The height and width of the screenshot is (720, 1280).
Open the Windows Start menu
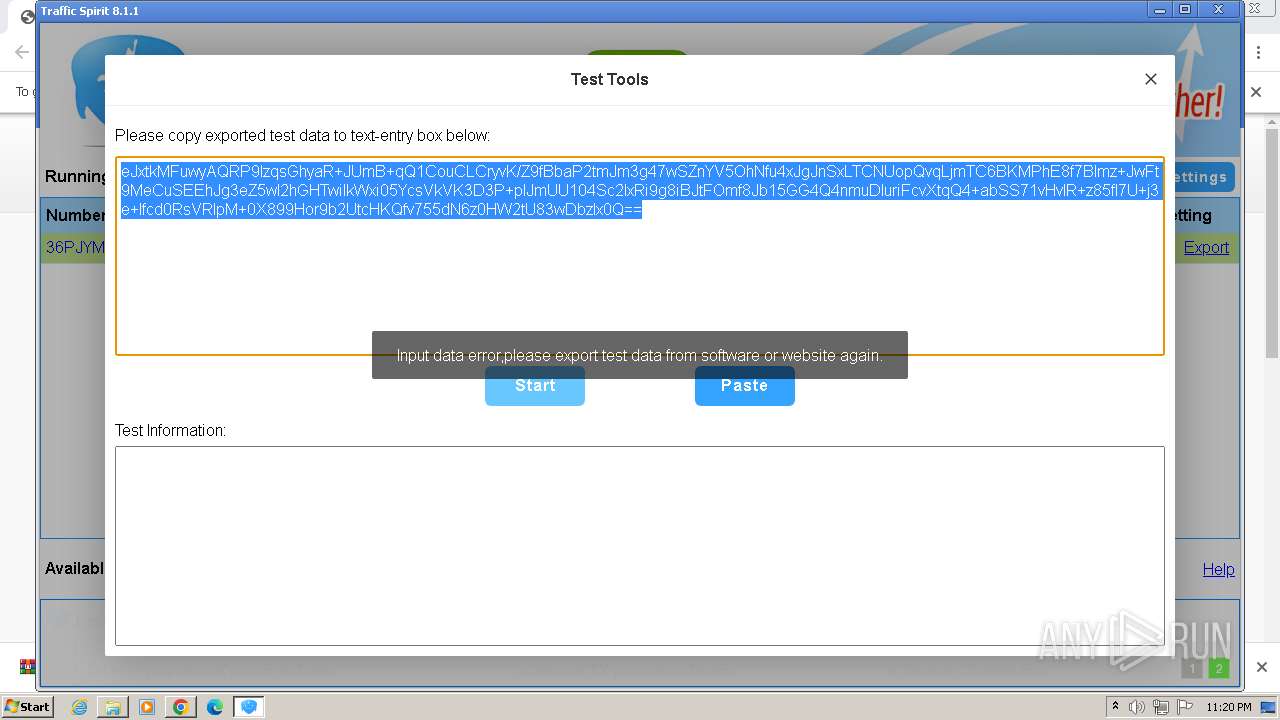[x=27, y=706]
